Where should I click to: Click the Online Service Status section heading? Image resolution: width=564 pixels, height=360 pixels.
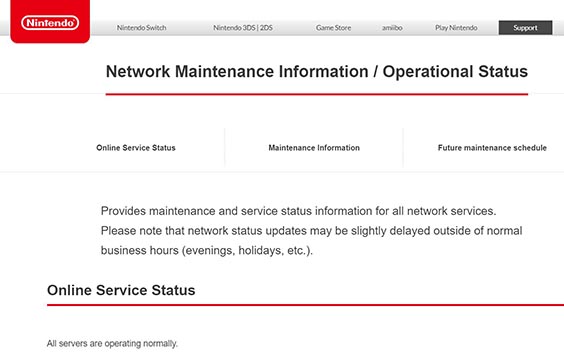tap(121, 290)
